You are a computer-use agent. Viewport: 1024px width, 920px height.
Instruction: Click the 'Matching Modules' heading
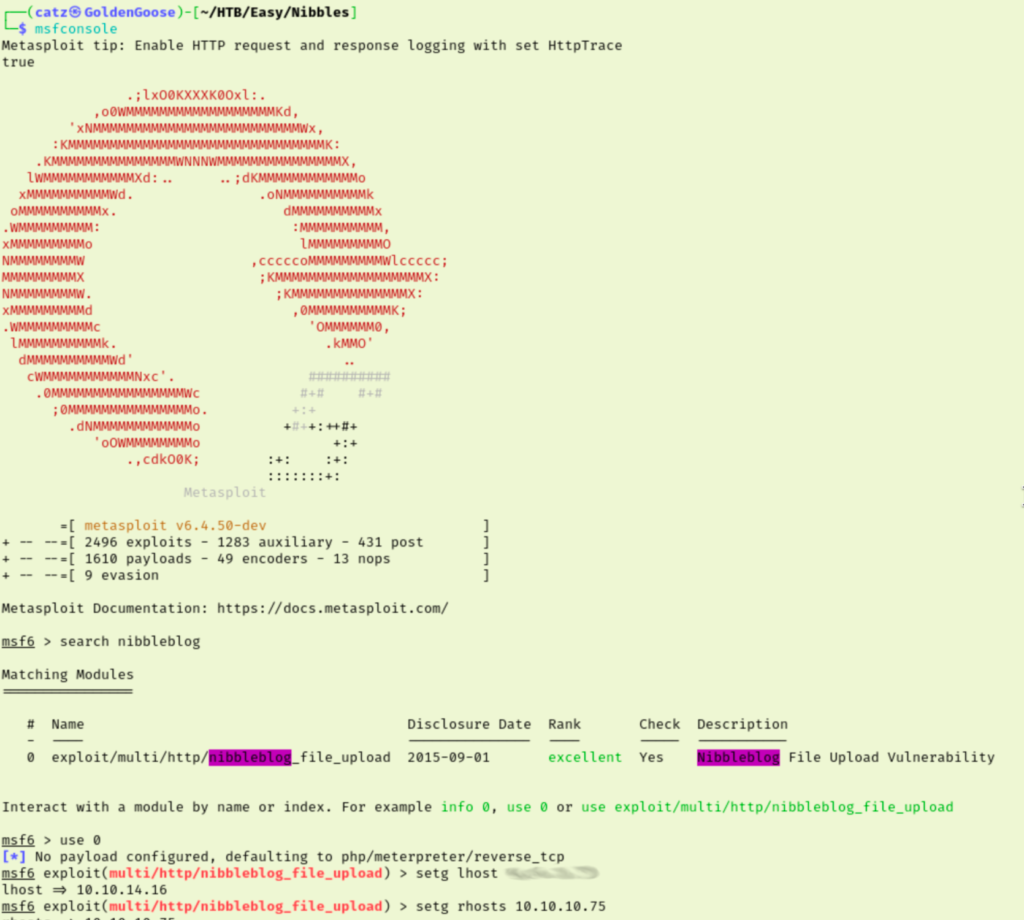point(67,674)
